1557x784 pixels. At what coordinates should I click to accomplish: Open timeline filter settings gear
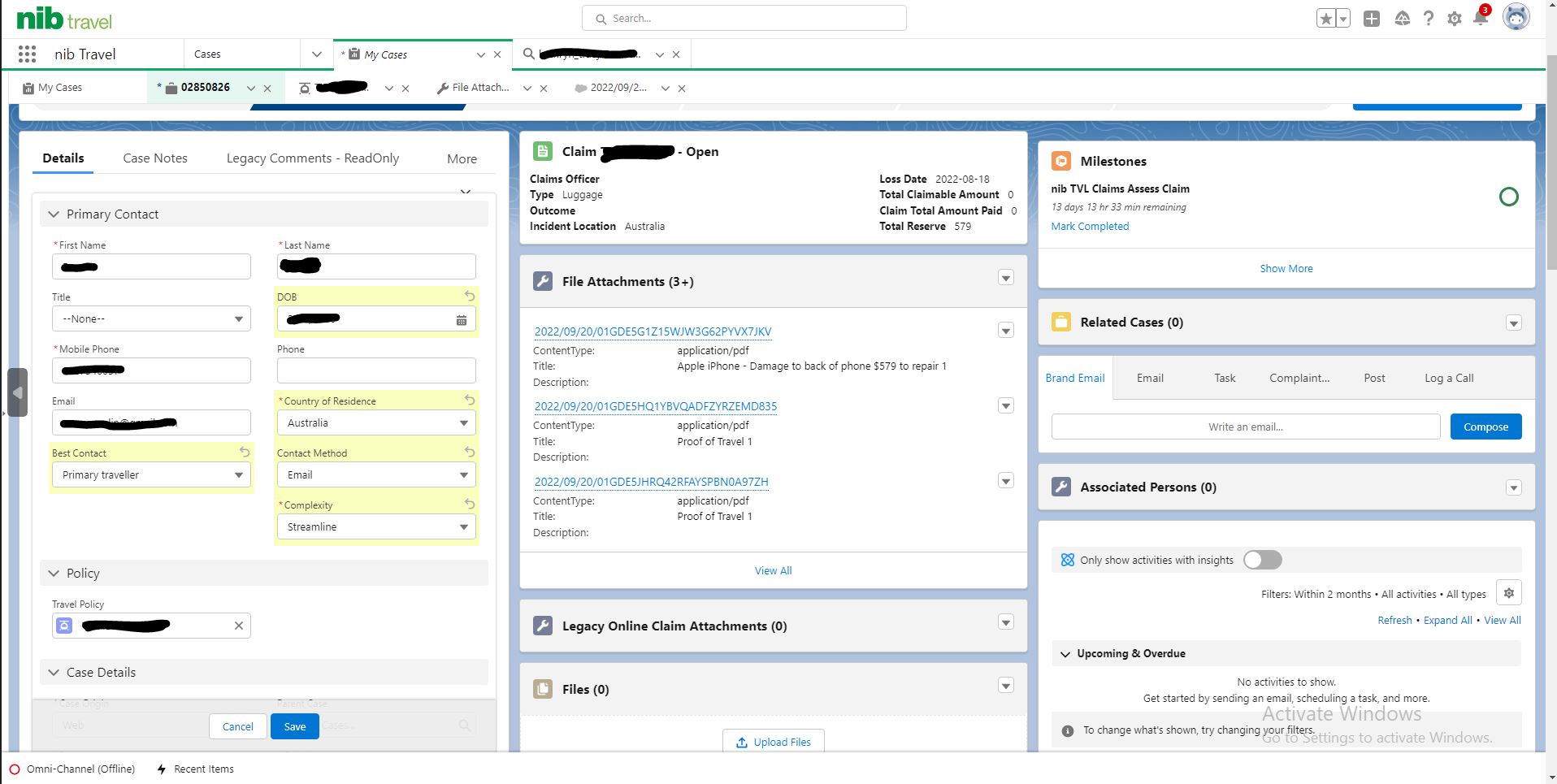pyautogui.click(x=1509, y=593)
